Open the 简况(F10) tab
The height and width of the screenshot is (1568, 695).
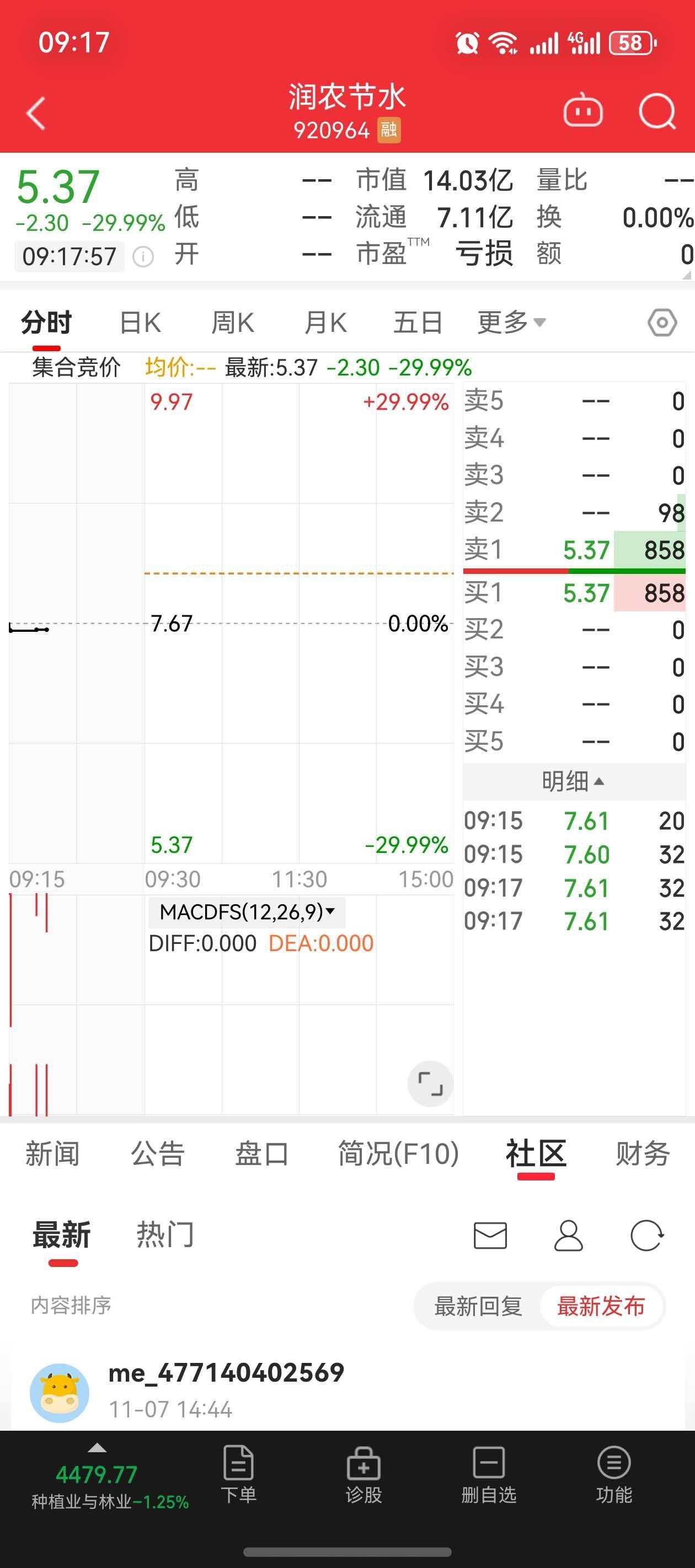(x=398, y=1153)
